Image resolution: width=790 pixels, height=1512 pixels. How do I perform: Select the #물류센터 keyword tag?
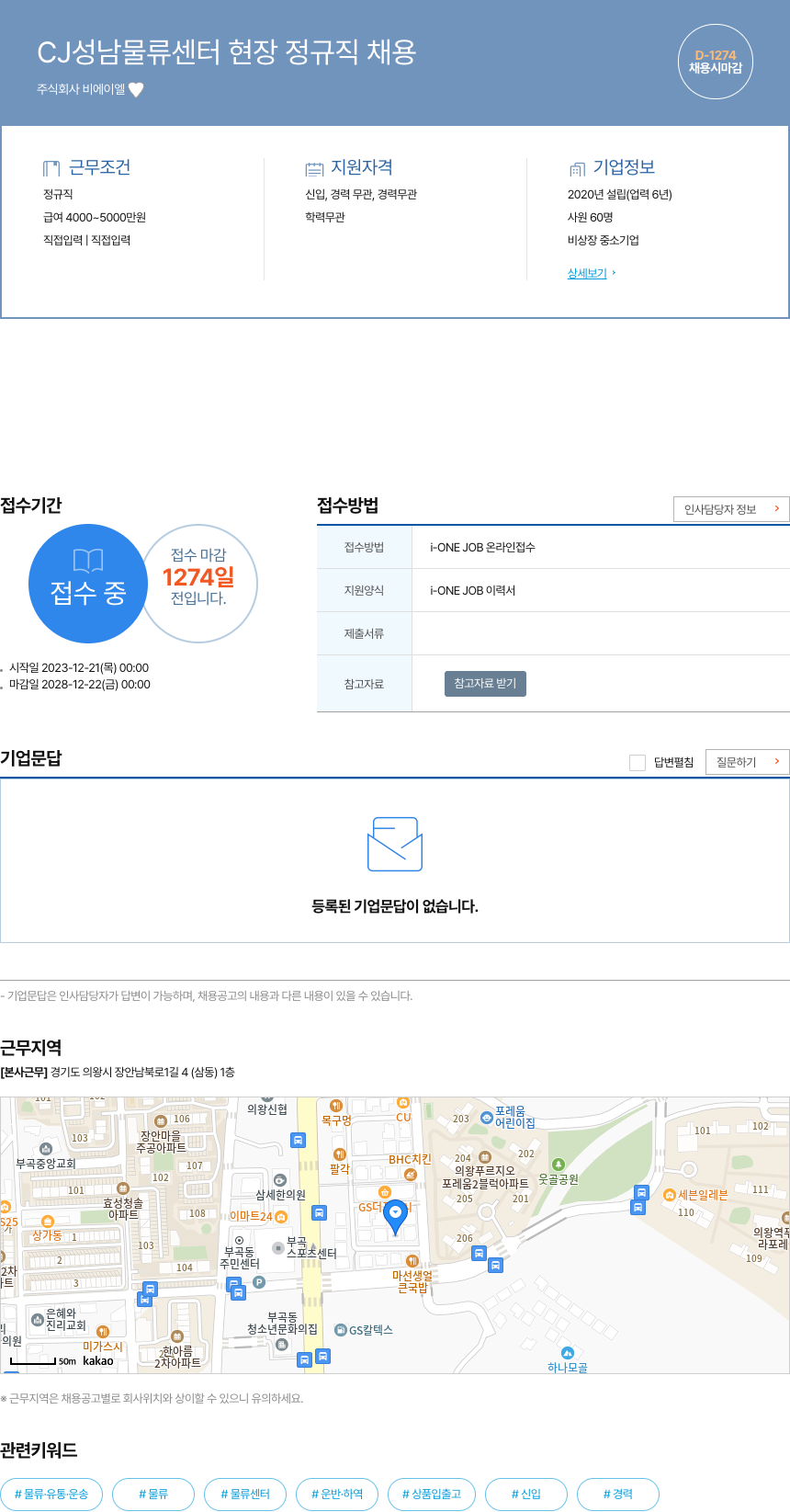coord(245,1494)
